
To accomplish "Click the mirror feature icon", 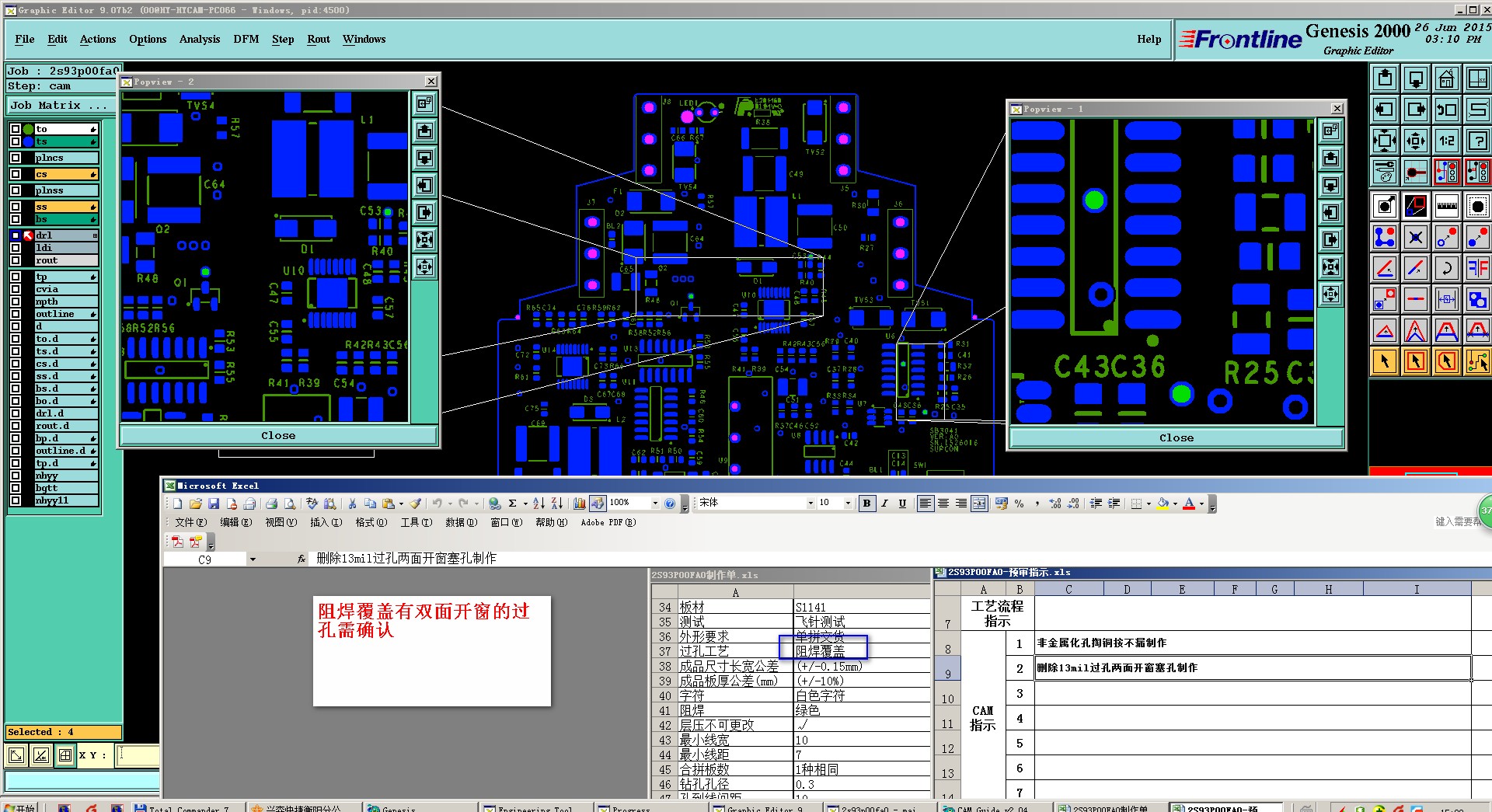I will pos(1477,268).
